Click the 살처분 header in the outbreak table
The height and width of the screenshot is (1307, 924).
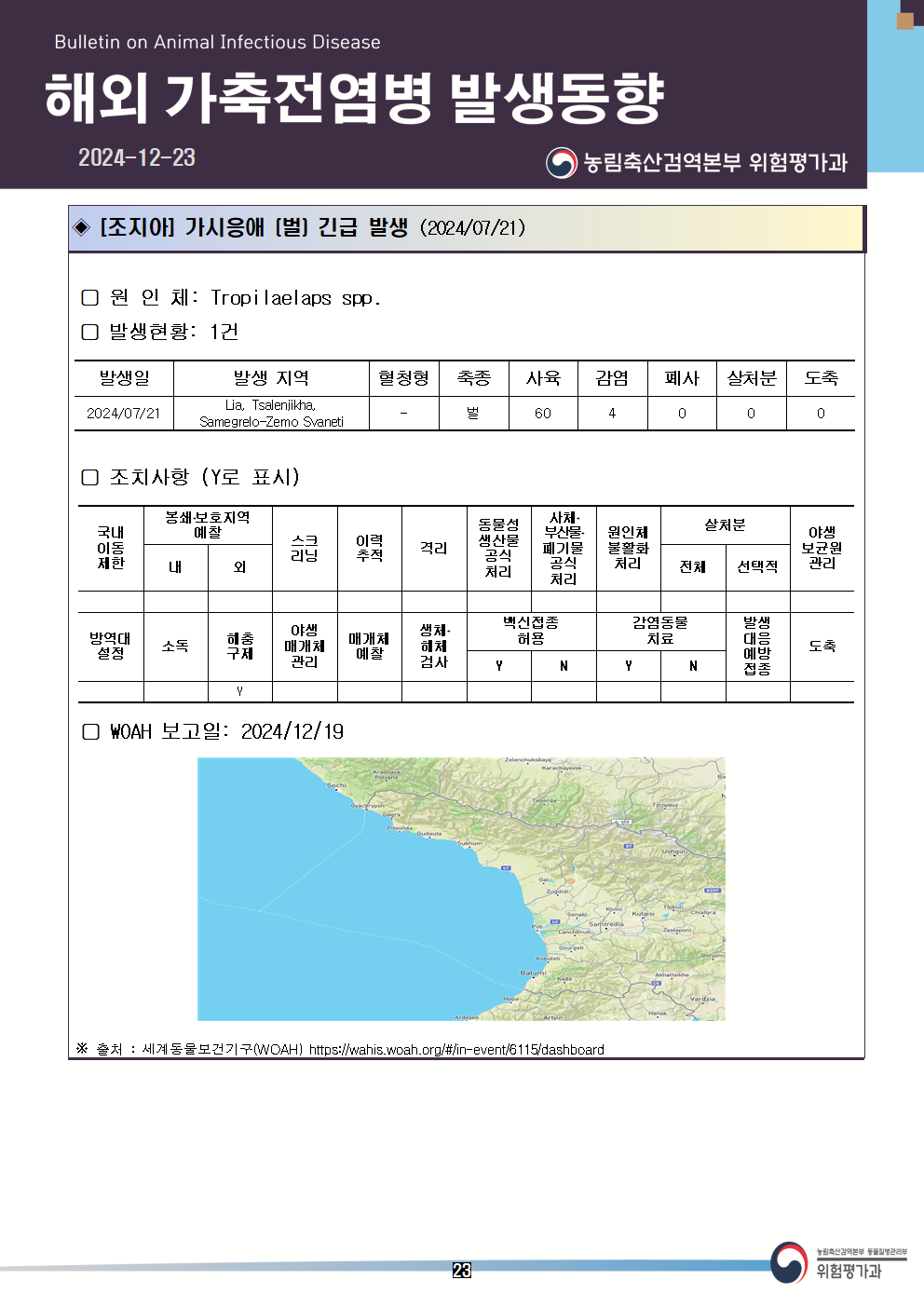(x=752, y=378)
